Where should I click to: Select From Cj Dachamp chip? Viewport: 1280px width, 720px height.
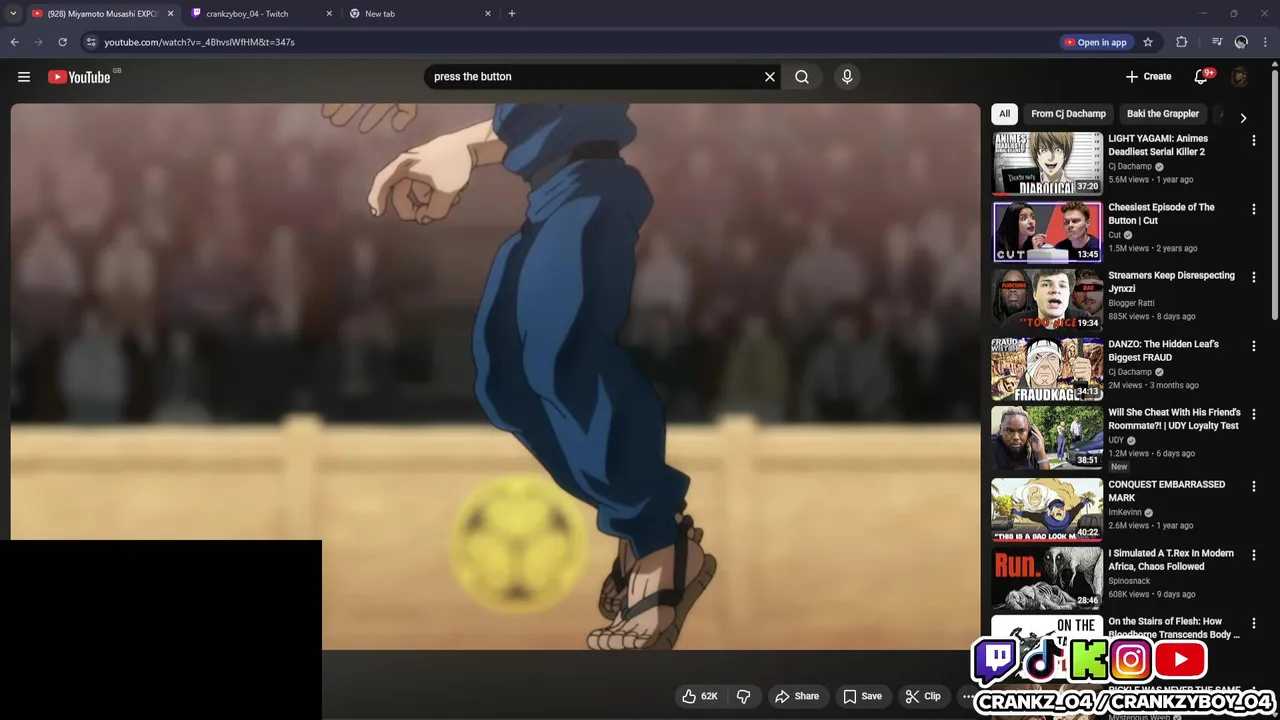point(1068,114)
